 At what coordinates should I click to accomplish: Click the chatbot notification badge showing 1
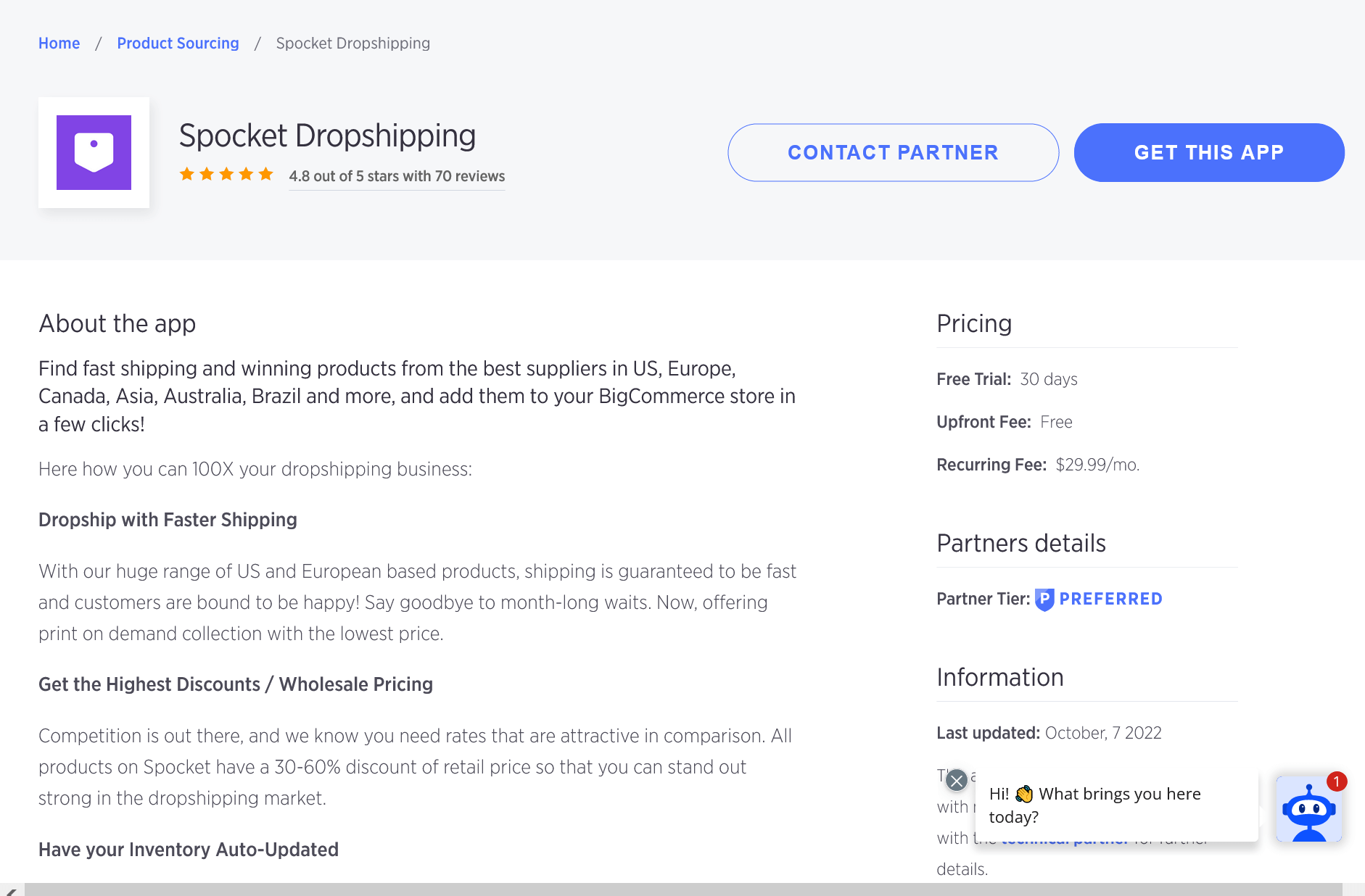[1337, 781]
